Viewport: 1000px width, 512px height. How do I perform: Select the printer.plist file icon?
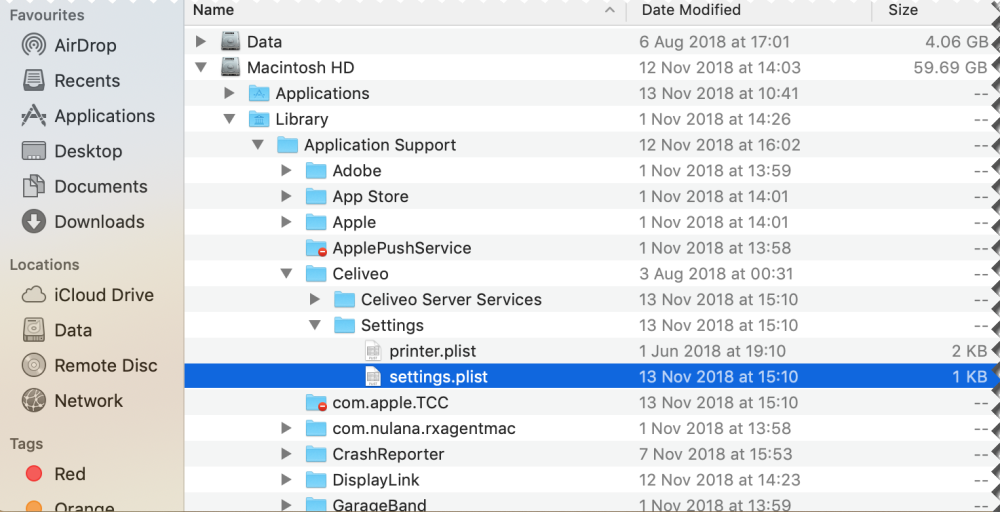(x=373, y=351)
